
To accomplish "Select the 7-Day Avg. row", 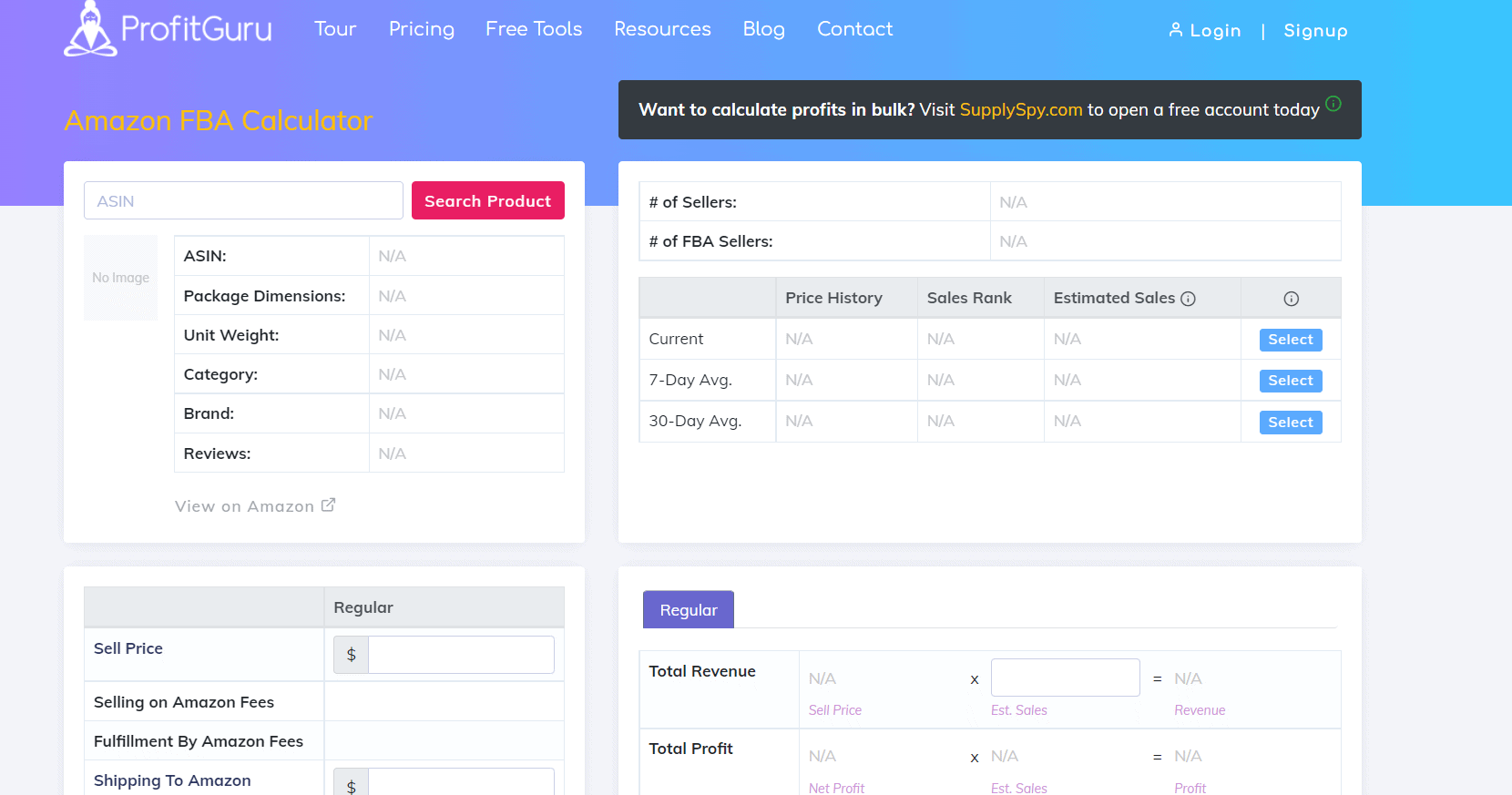I will tap(1290, 381).
